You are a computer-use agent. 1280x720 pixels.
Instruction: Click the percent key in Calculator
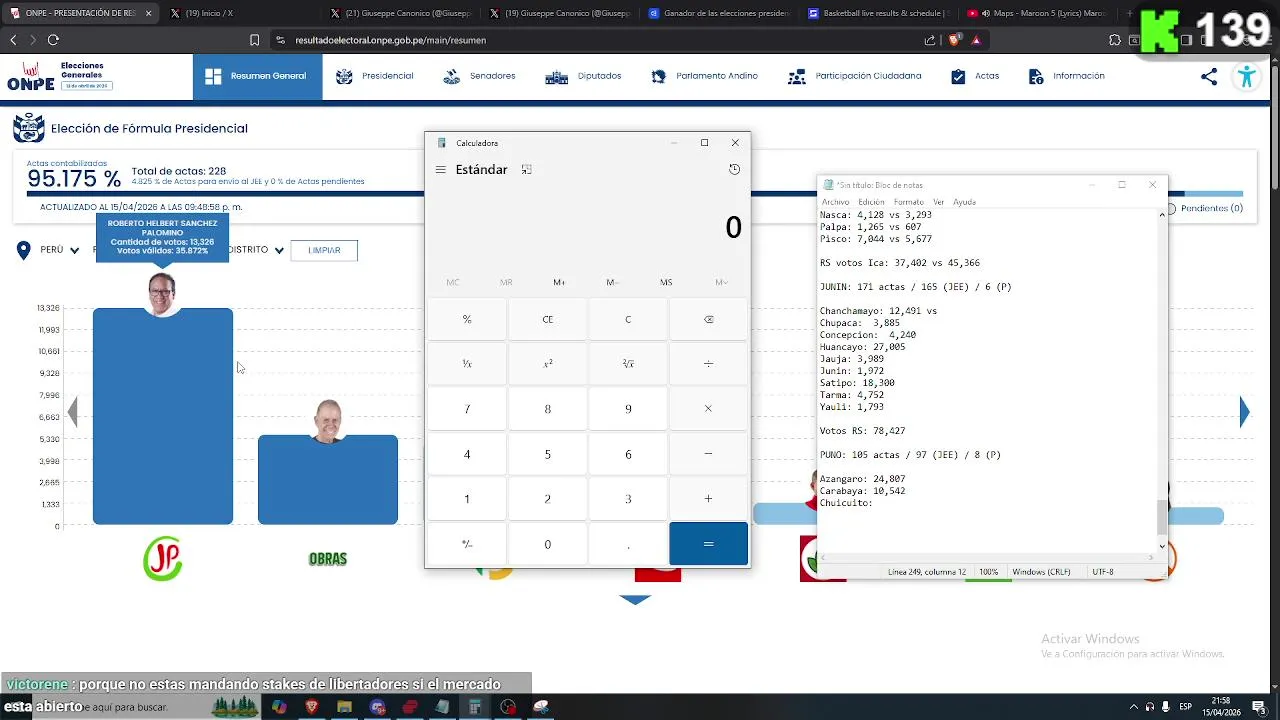tap(467, 319)
